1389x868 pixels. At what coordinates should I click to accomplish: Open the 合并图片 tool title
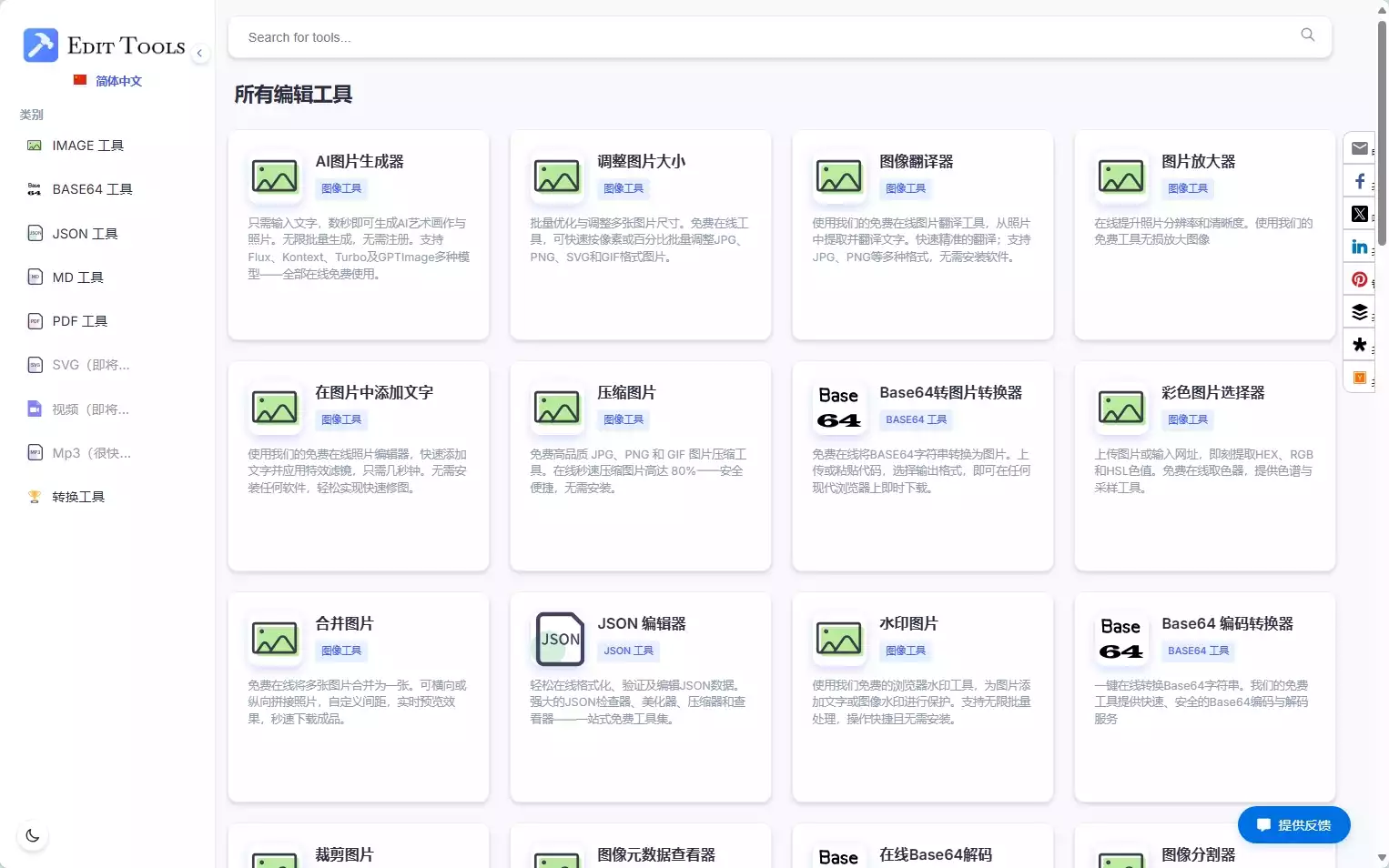click(345, 623)
